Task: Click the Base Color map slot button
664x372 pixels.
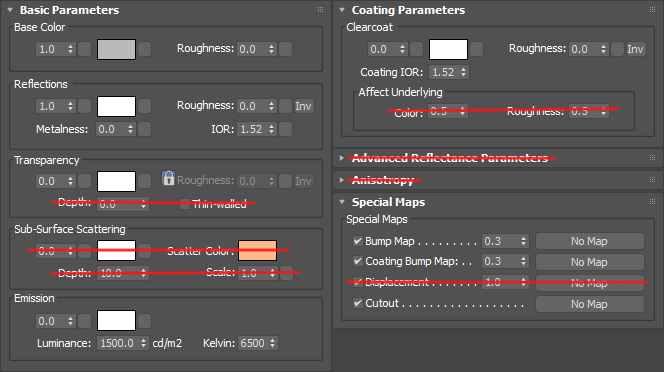Action: [x=144, y=49]
